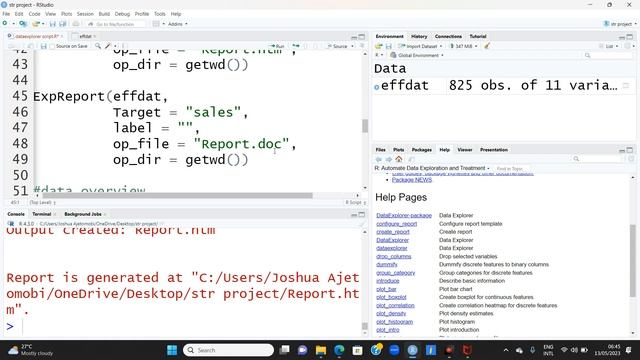
Task: Open the Global Environment dropdown
Action: [x=417, y=55]
